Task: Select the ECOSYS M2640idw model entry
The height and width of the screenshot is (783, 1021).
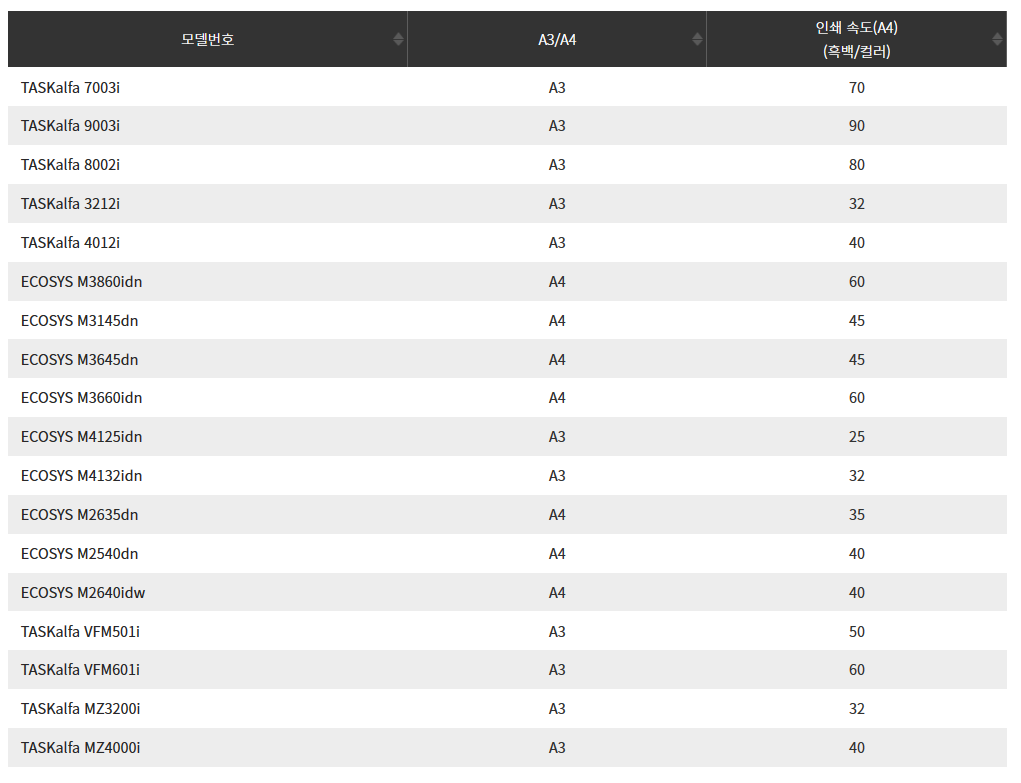Action: coord(83,593)
